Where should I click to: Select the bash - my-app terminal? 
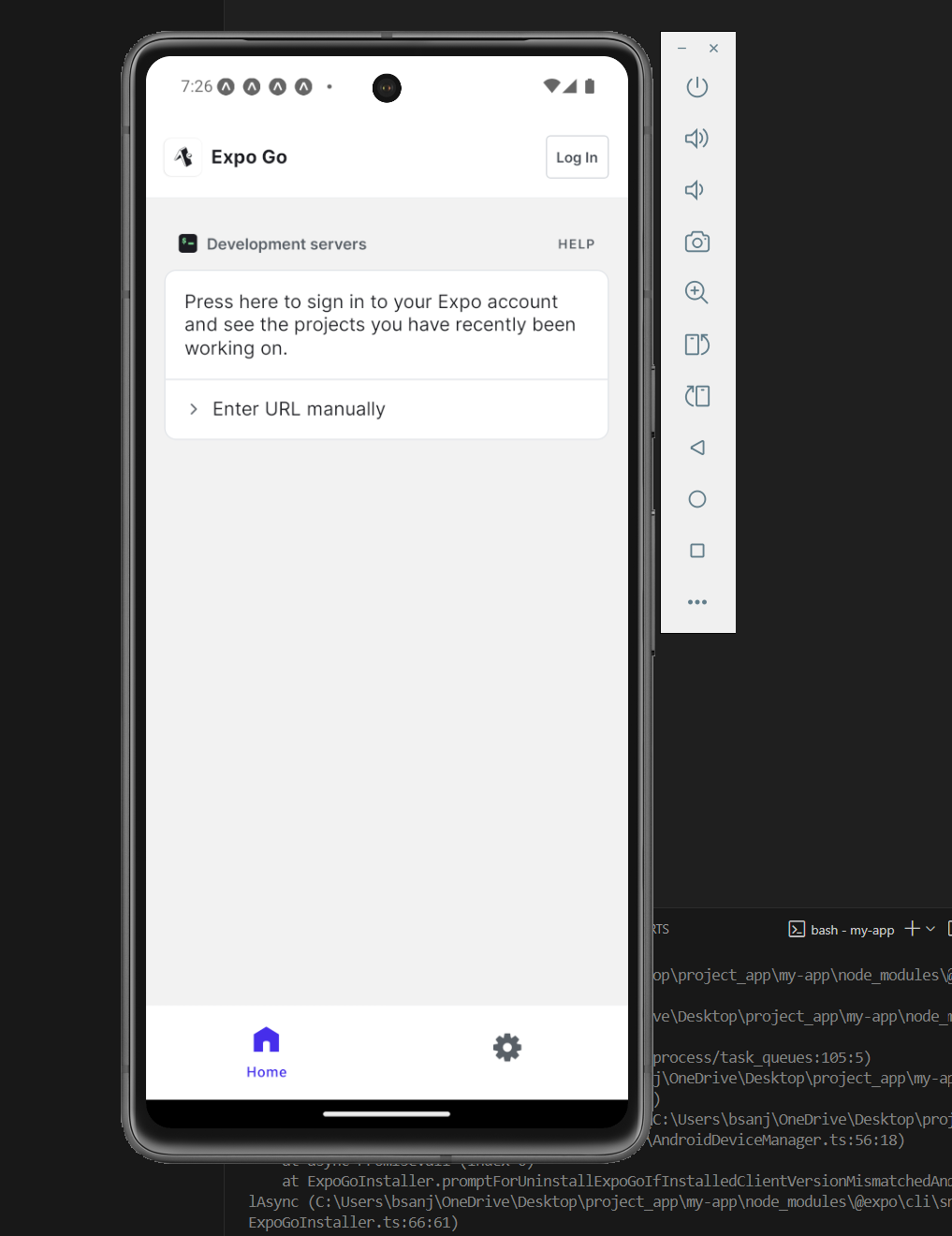[842, 930]
